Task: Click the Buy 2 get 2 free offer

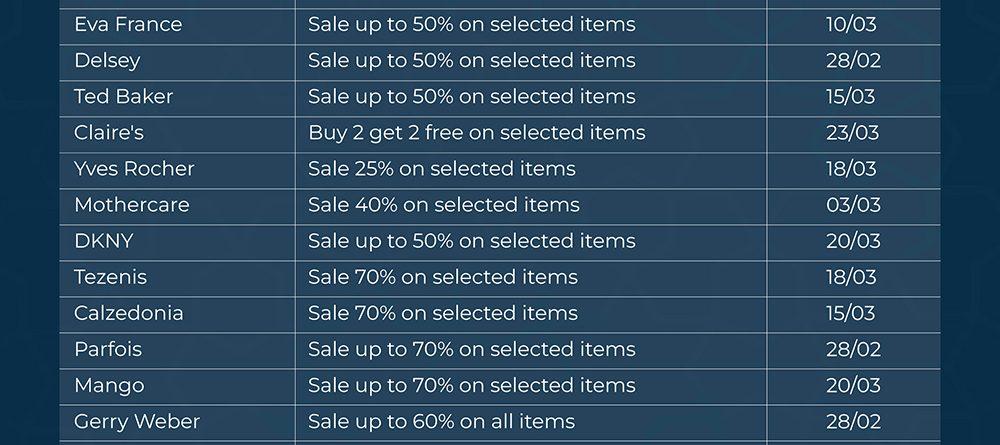Action: [476, 132]
